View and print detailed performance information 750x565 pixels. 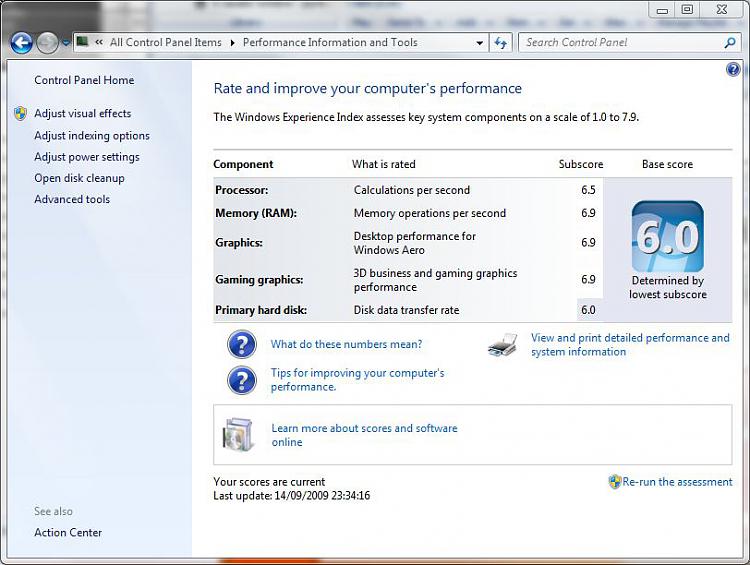630,344
